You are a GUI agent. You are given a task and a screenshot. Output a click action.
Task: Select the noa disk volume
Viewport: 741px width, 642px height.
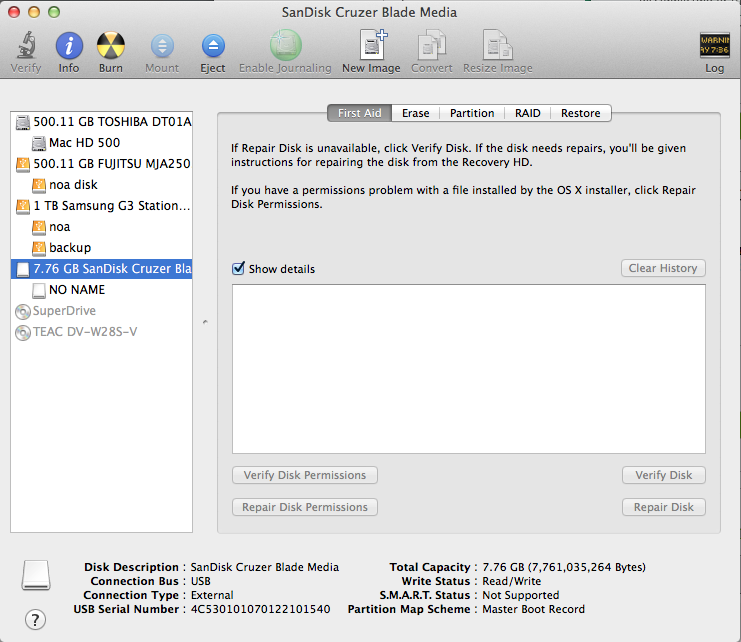[102, 185]
